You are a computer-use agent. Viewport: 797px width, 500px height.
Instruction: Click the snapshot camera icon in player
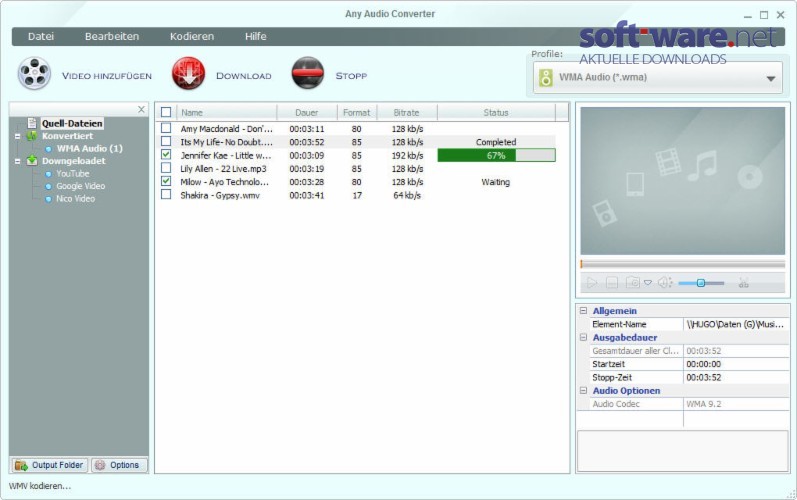tap(632, 283)
